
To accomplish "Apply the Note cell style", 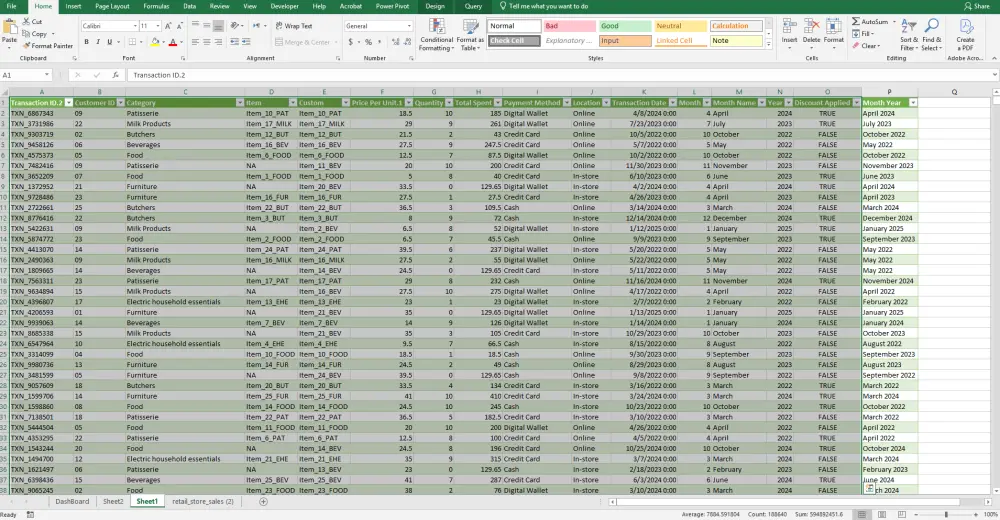I will tap(736, 41).
